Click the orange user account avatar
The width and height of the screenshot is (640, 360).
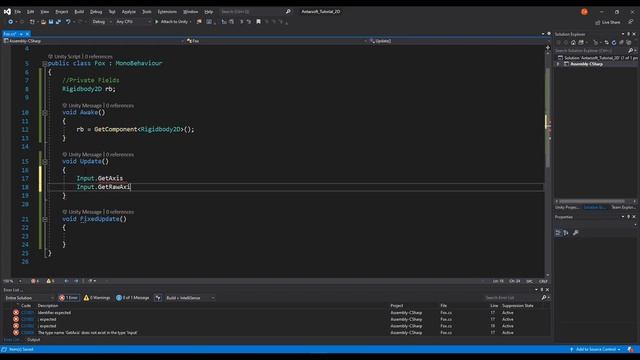(584, 11)
